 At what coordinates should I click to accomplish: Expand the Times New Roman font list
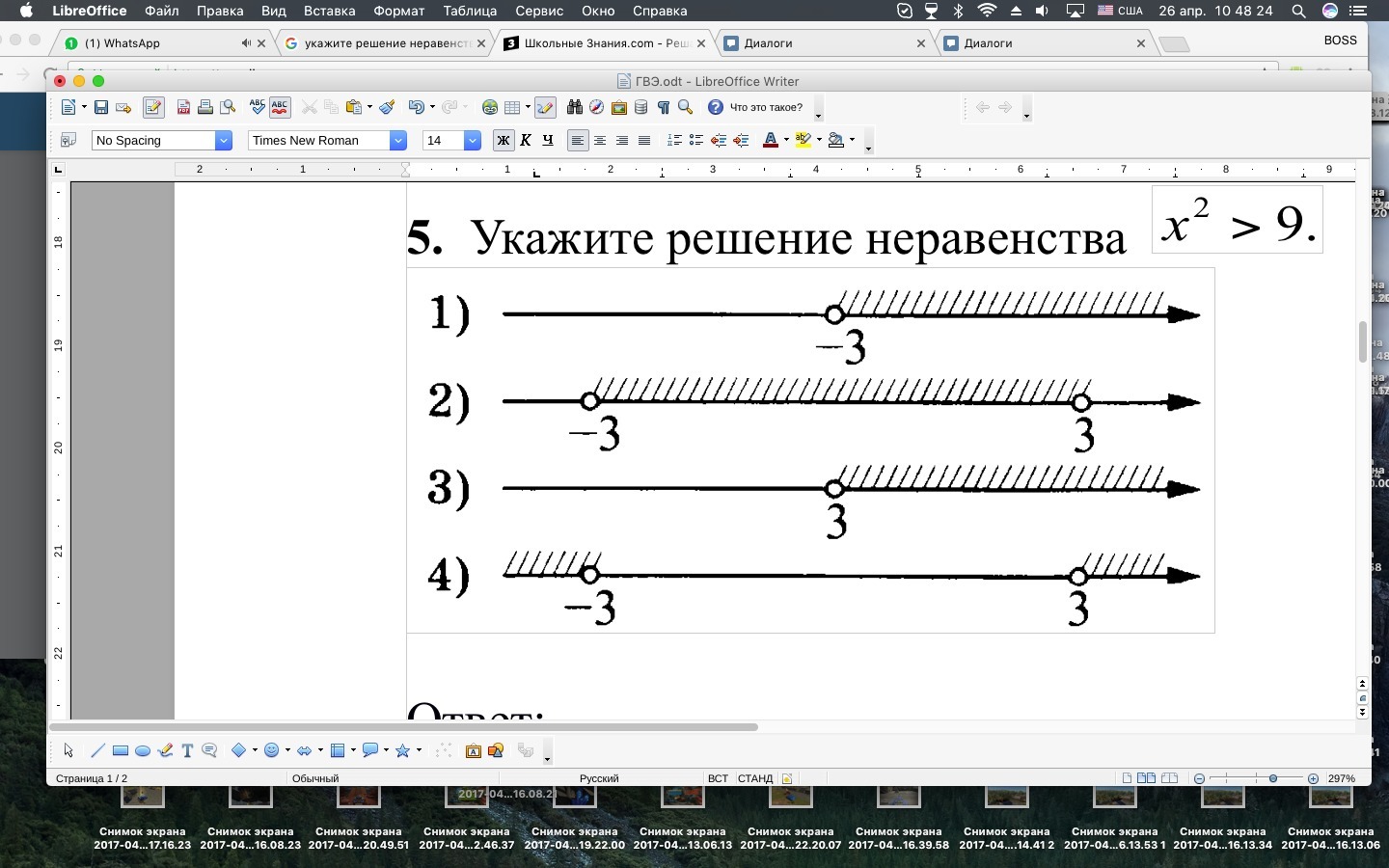tap(397, 141)
